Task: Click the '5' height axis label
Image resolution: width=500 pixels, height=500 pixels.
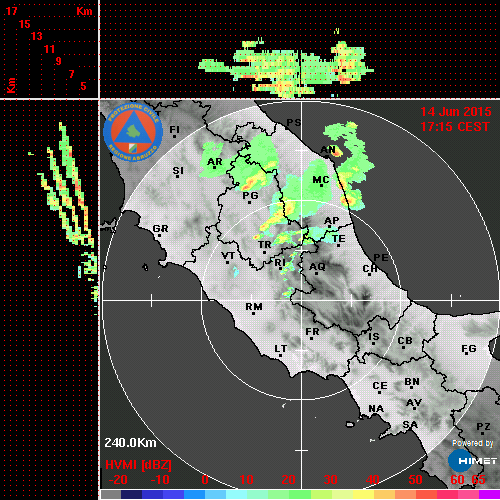Action: pos(83,86)
